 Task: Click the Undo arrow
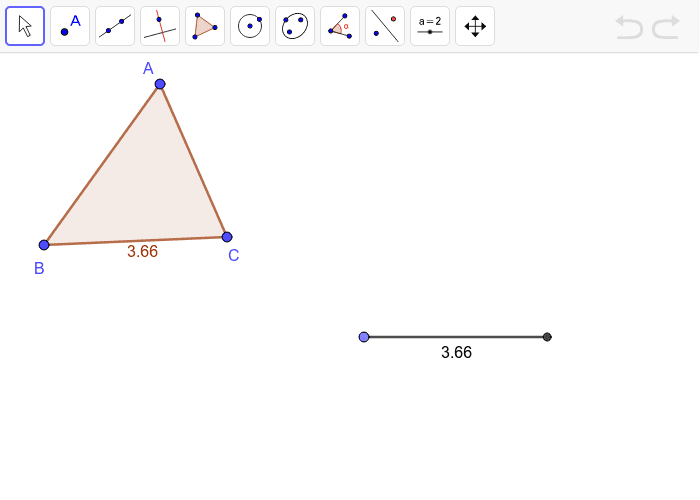(629, 27)
